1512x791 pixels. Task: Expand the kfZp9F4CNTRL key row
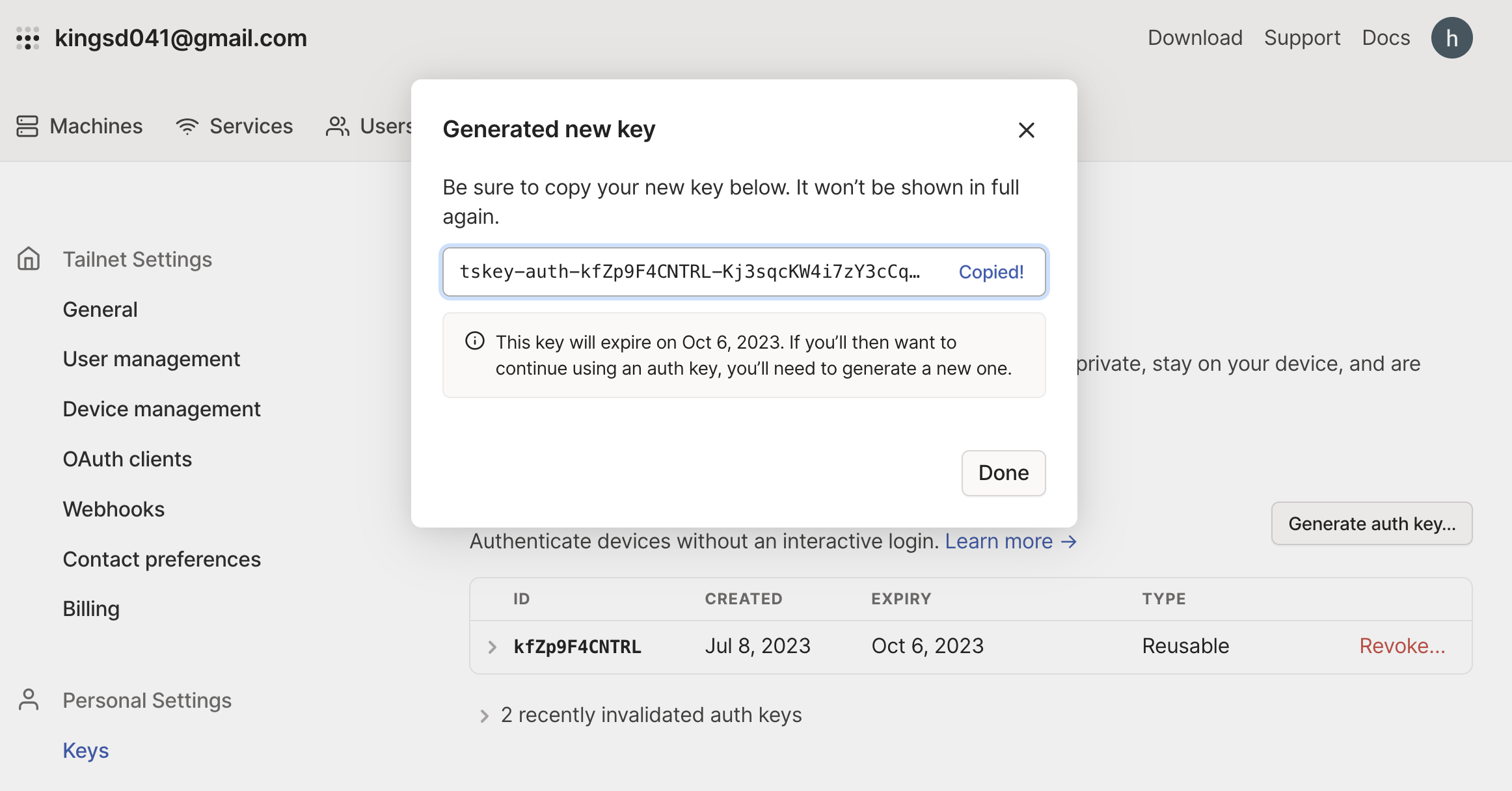pos(493,647)
